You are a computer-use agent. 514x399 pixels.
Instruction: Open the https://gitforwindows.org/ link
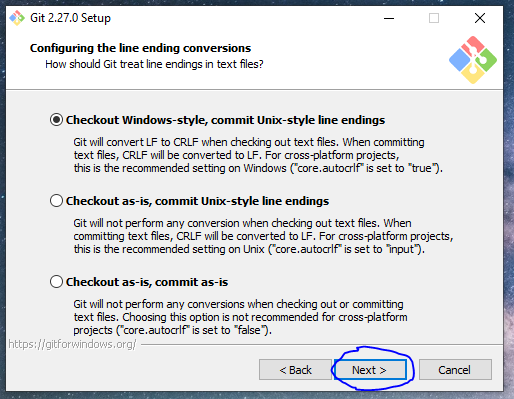[72, 344]
